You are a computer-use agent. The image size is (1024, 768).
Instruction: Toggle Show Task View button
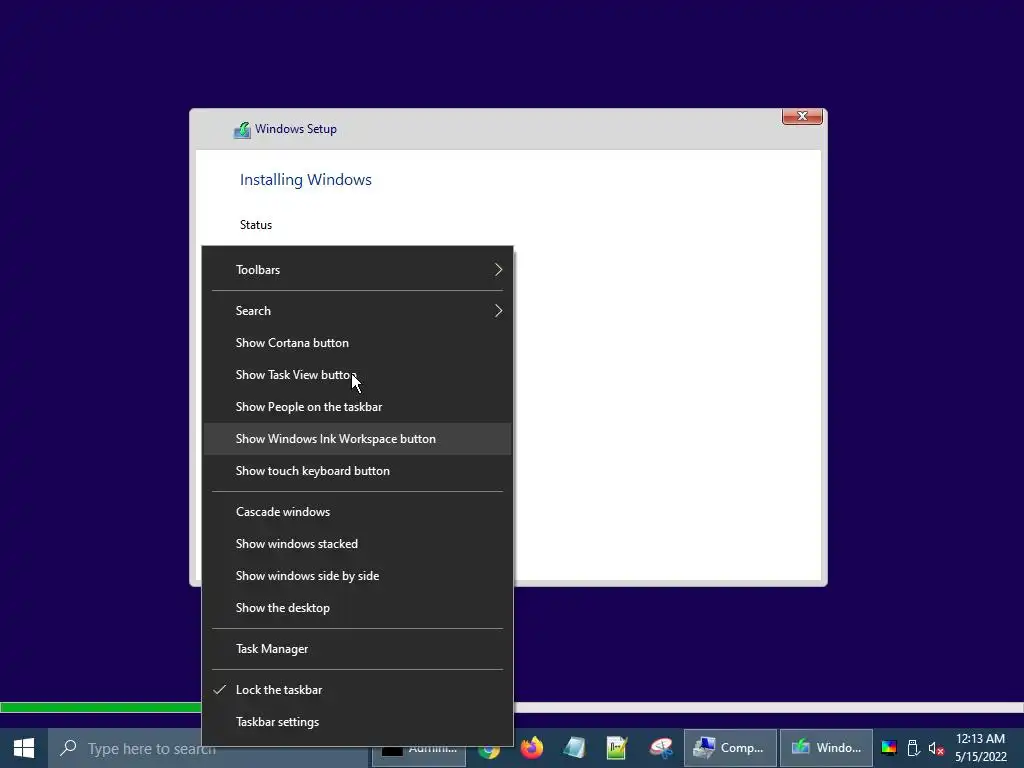[x=358, y=375]
